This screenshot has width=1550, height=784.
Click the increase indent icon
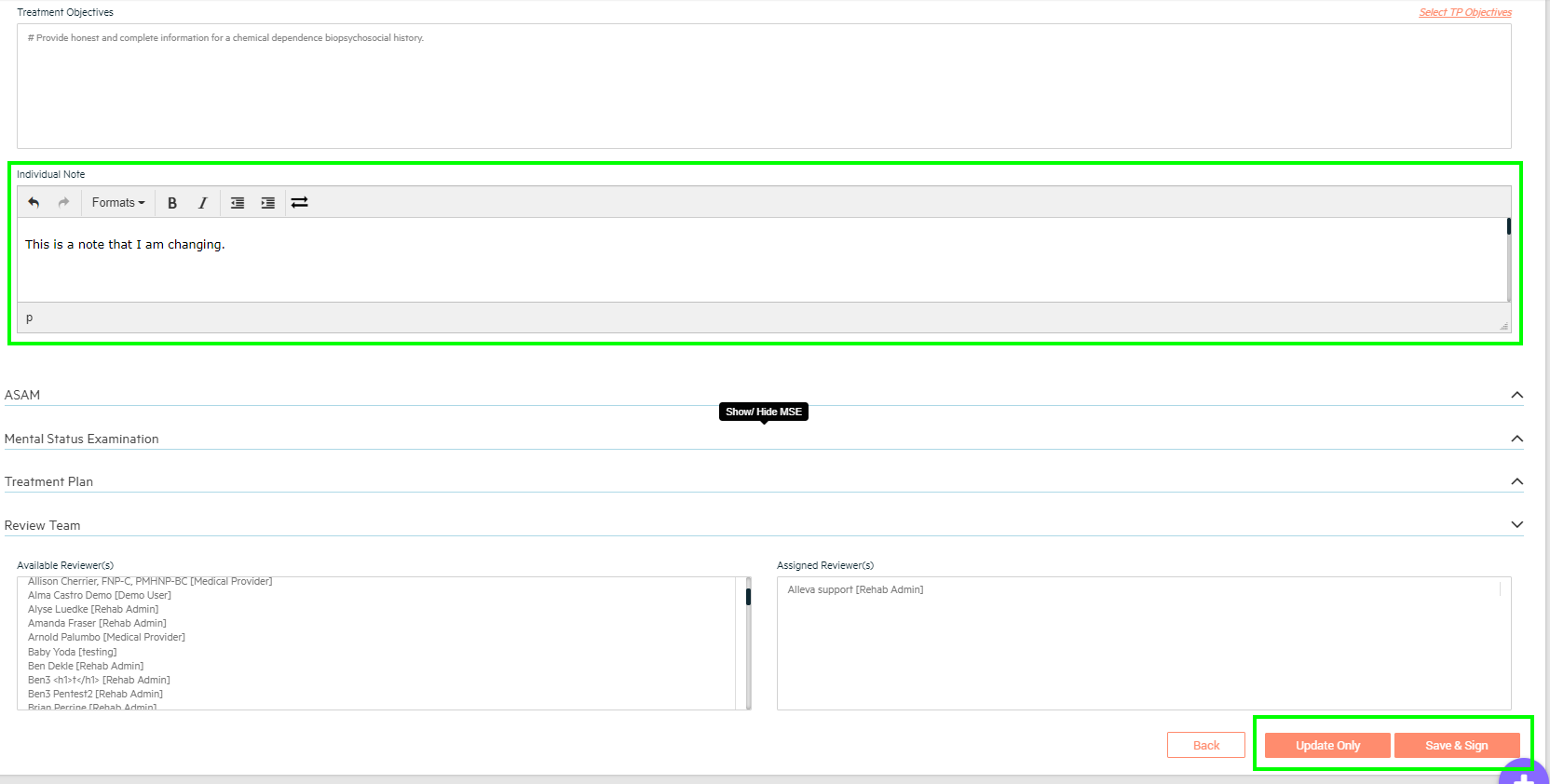pyautogui.click(x=268, y=203)
